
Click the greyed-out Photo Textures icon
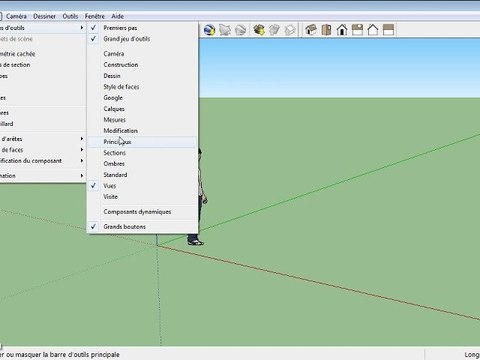tap(240, 30)
